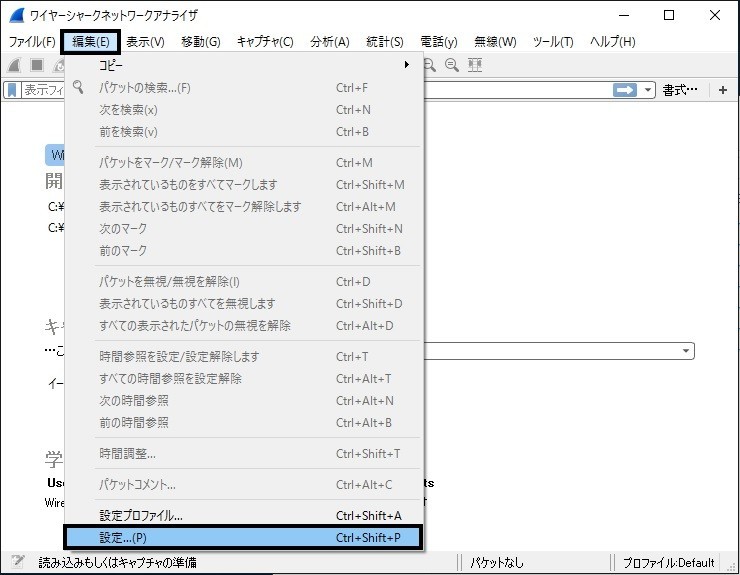The height and width of the screenshot is (575, 740).
Task: Choose 設定プロファイル... menu entry
Action: [x=244, y=516]
